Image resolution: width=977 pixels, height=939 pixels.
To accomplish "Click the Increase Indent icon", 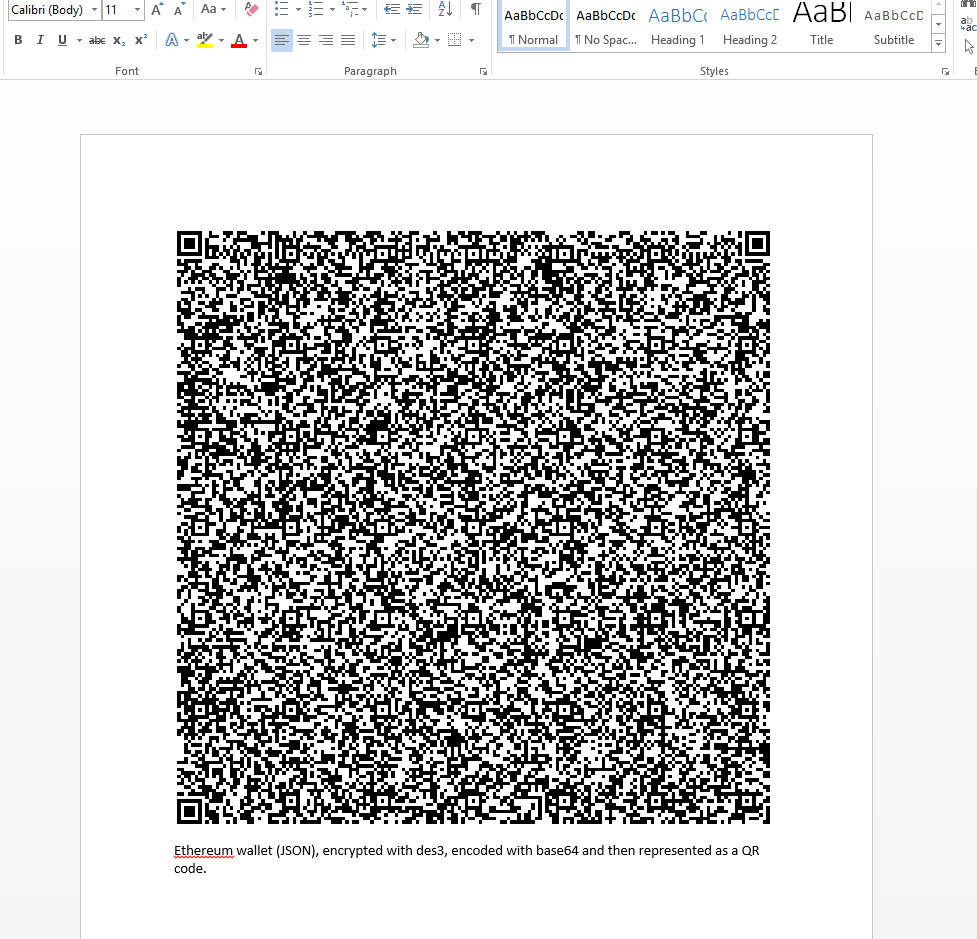I will tap(414, 9).
